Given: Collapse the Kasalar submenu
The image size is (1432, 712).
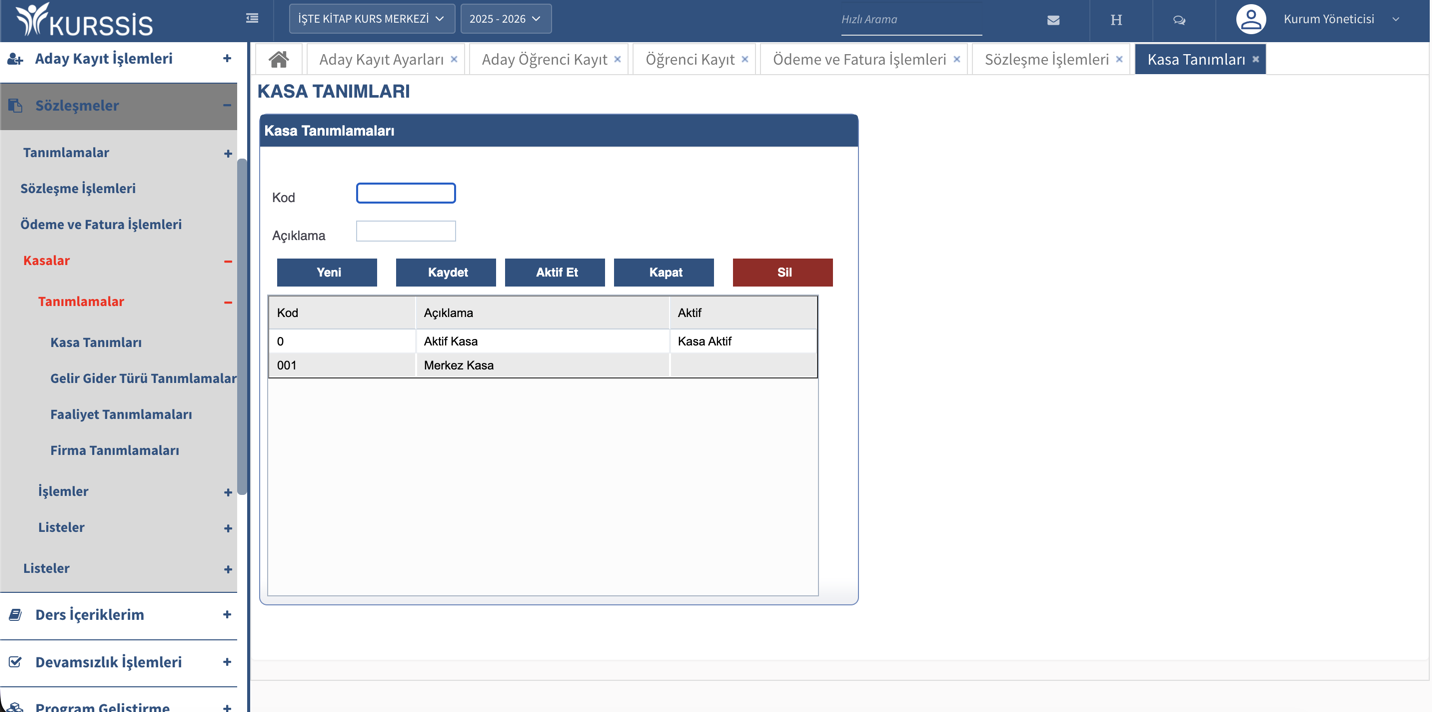Looking at the screenshot, I should (228, 261).
